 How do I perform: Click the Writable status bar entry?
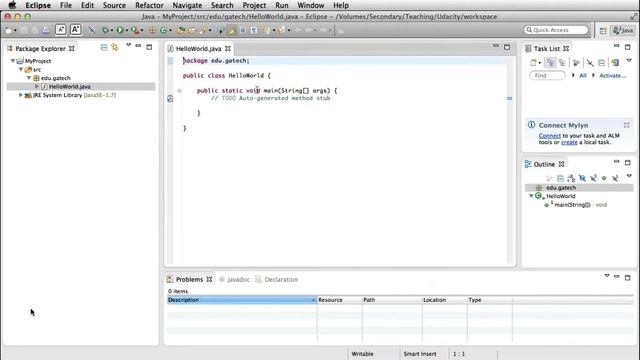coord(362,354)
